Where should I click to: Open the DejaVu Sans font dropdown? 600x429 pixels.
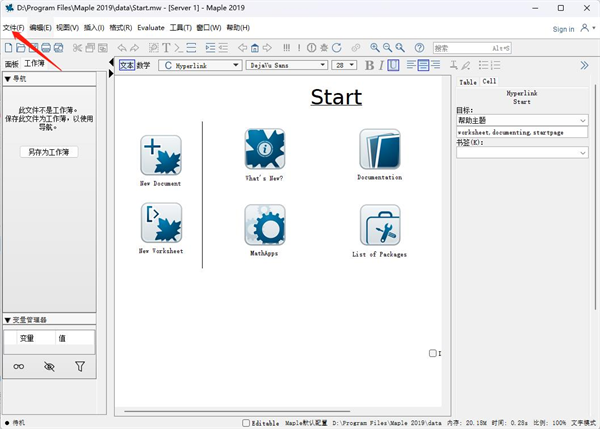286,65
